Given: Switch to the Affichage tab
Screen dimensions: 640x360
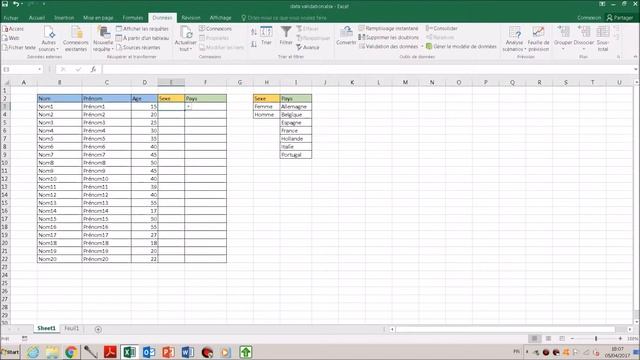Looking at the screenshot, I should (220, 18).
